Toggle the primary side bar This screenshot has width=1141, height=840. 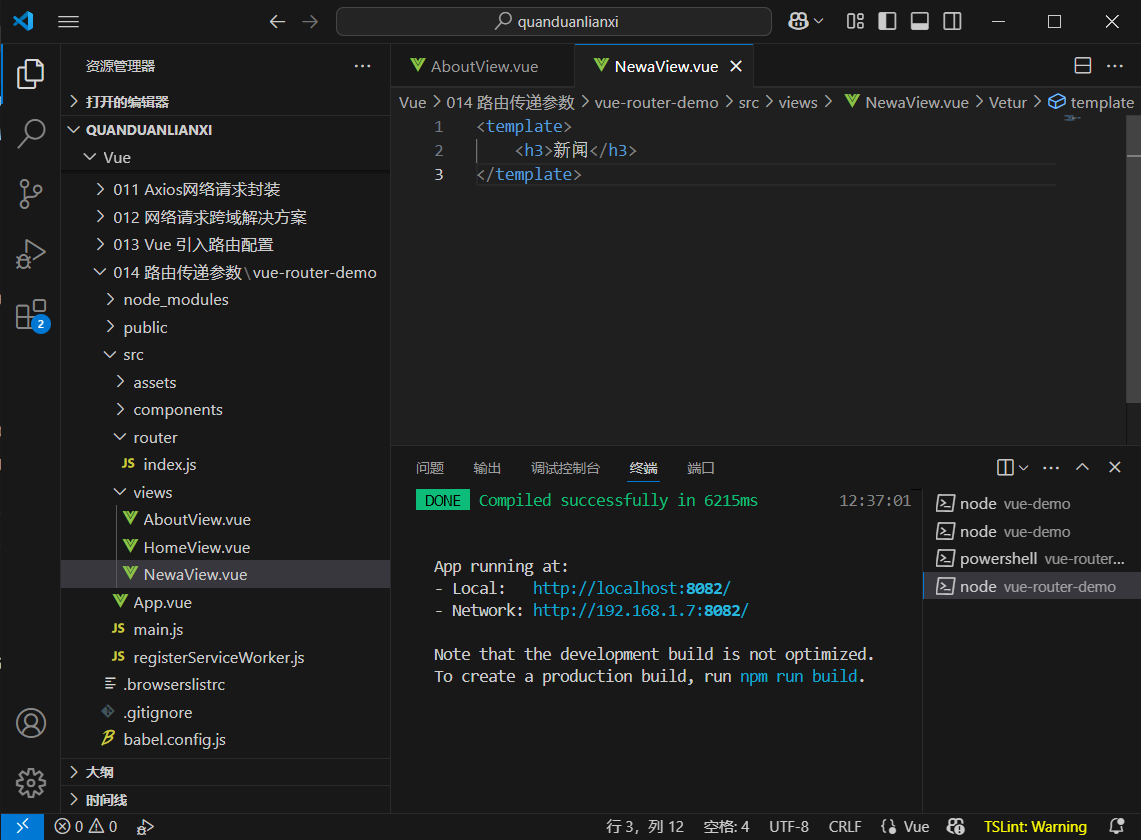(887, 21)
